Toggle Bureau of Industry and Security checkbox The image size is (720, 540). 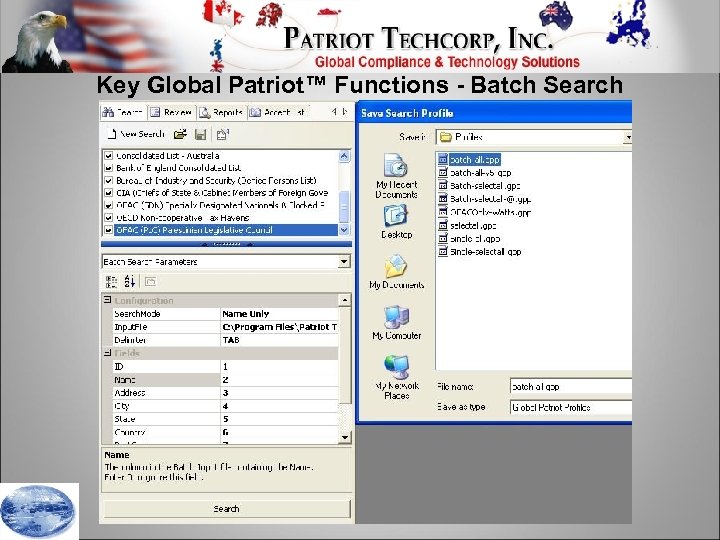click(108, 180)
